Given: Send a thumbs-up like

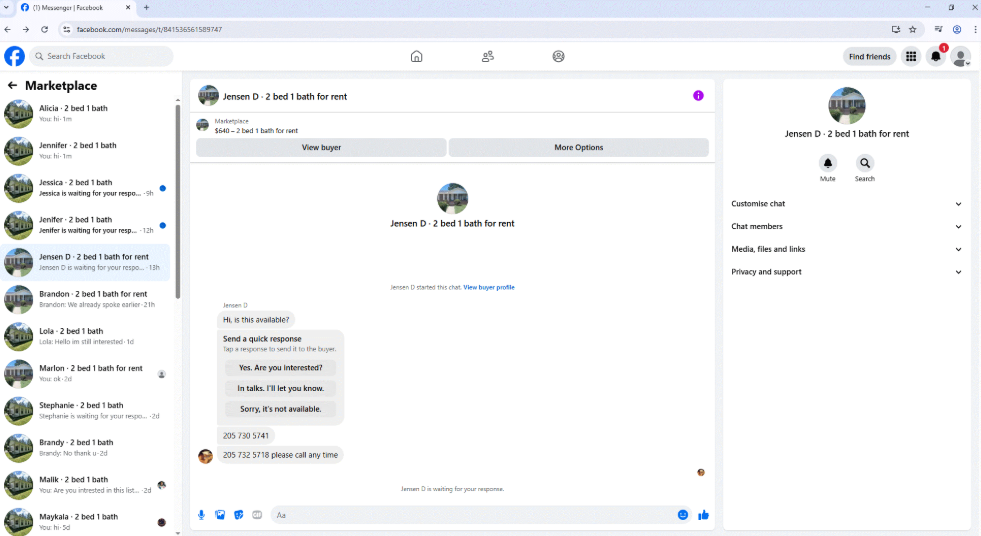Looking at the screenshot, I should 703,515.
